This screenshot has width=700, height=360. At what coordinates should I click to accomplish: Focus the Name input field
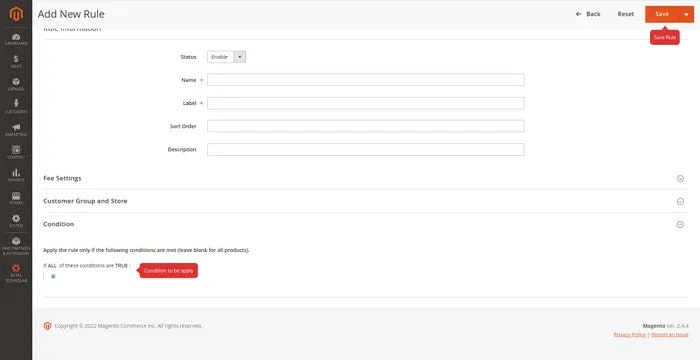(x=366, y=80)
